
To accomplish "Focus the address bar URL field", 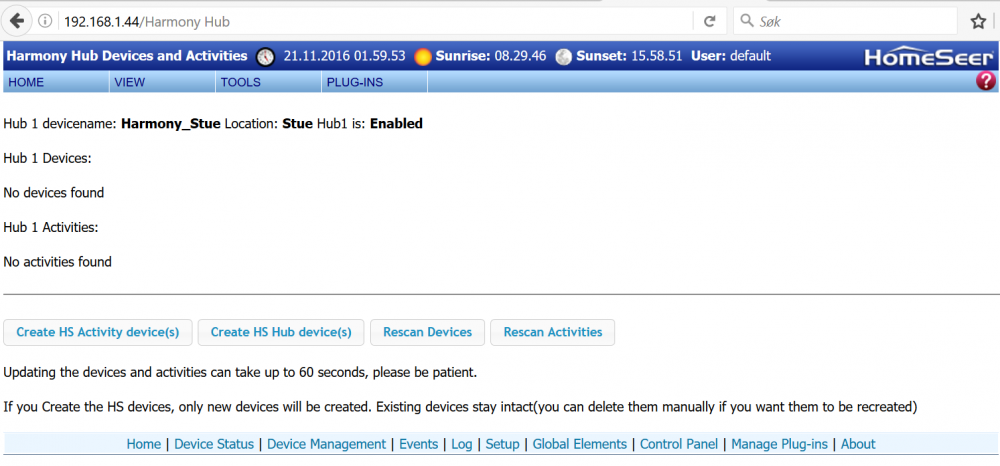I will click(376, 22).
